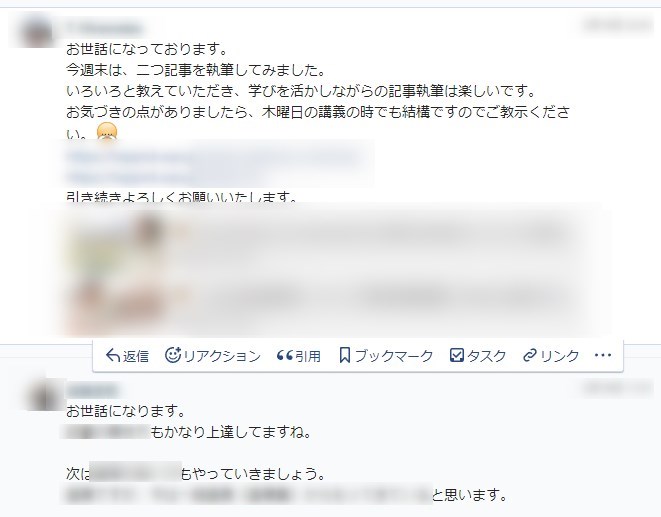The height and width of the screenshot is (517, 661).
Task: Click the 返信 reply arrow button
Action: point(127,356)
